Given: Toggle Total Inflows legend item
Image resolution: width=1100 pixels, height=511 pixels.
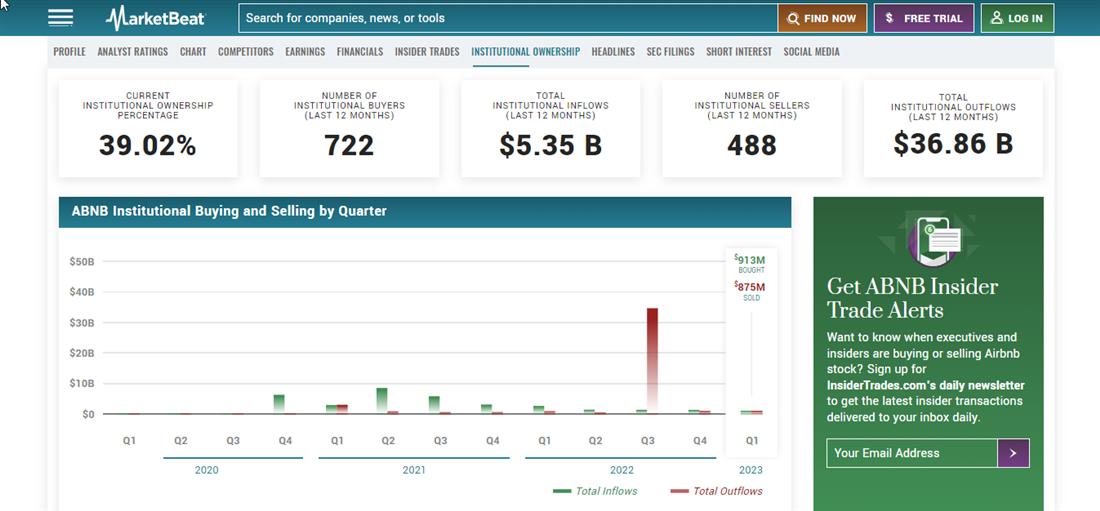Looking at the screenshot, I should pyautogui.click(x=595, y=491).
